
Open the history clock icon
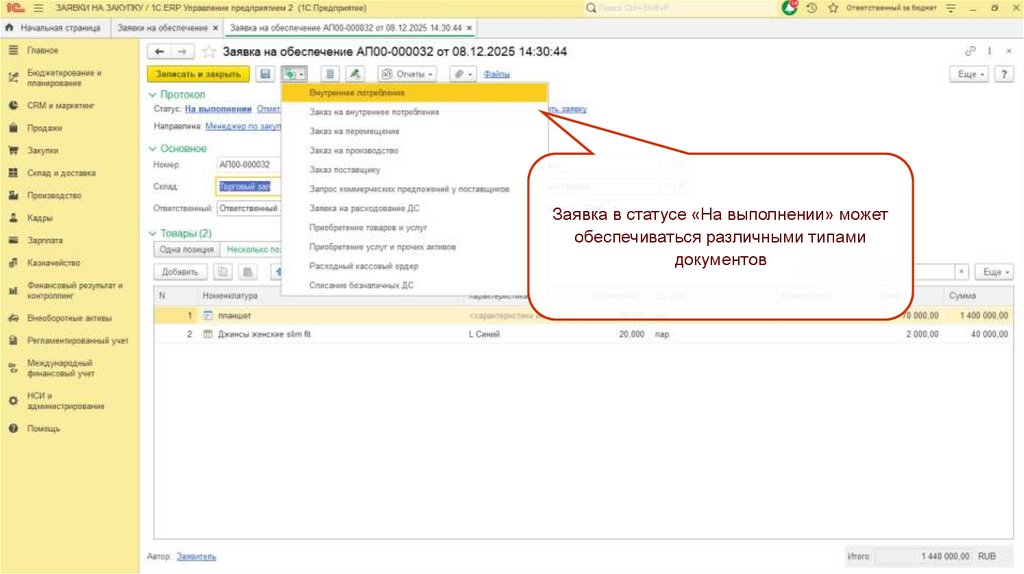pos(812,7)
